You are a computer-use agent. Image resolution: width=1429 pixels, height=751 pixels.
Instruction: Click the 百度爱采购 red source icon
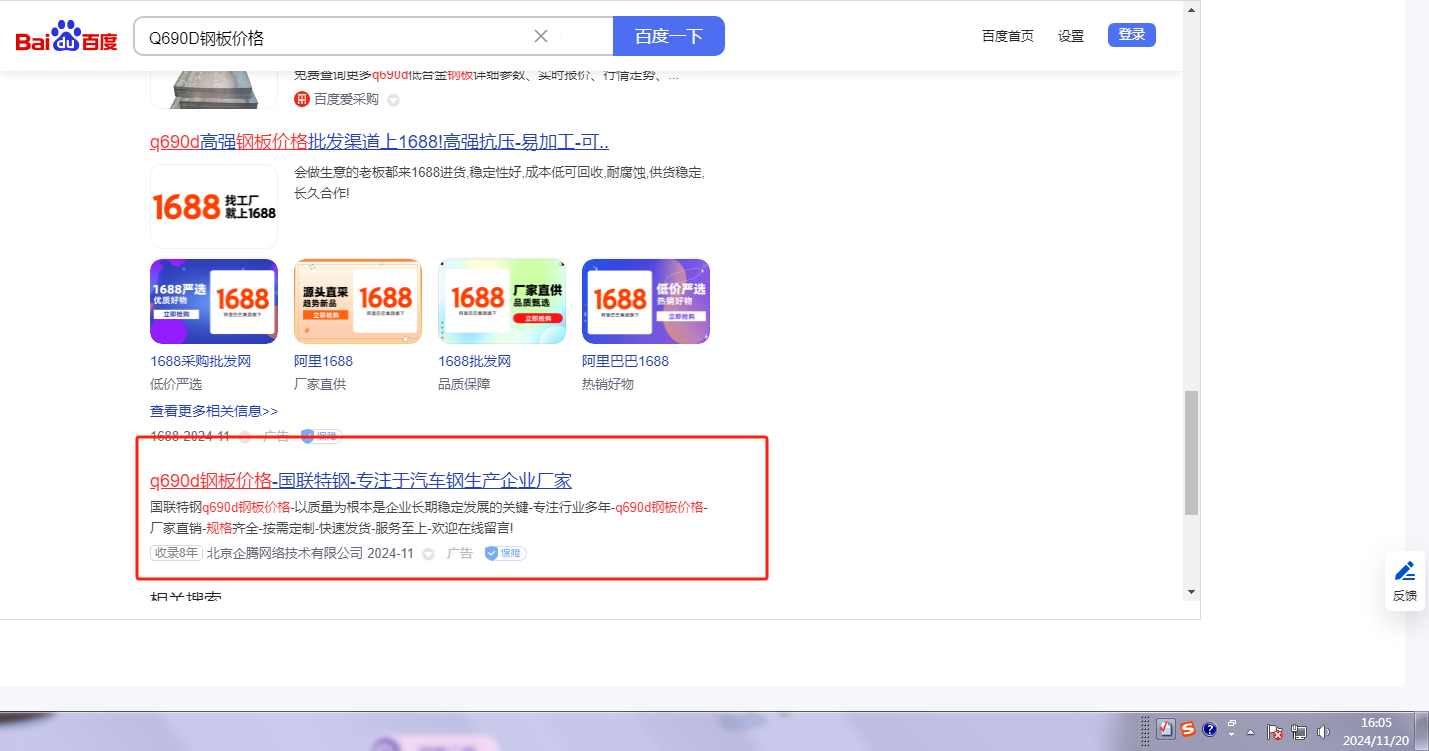302,99
